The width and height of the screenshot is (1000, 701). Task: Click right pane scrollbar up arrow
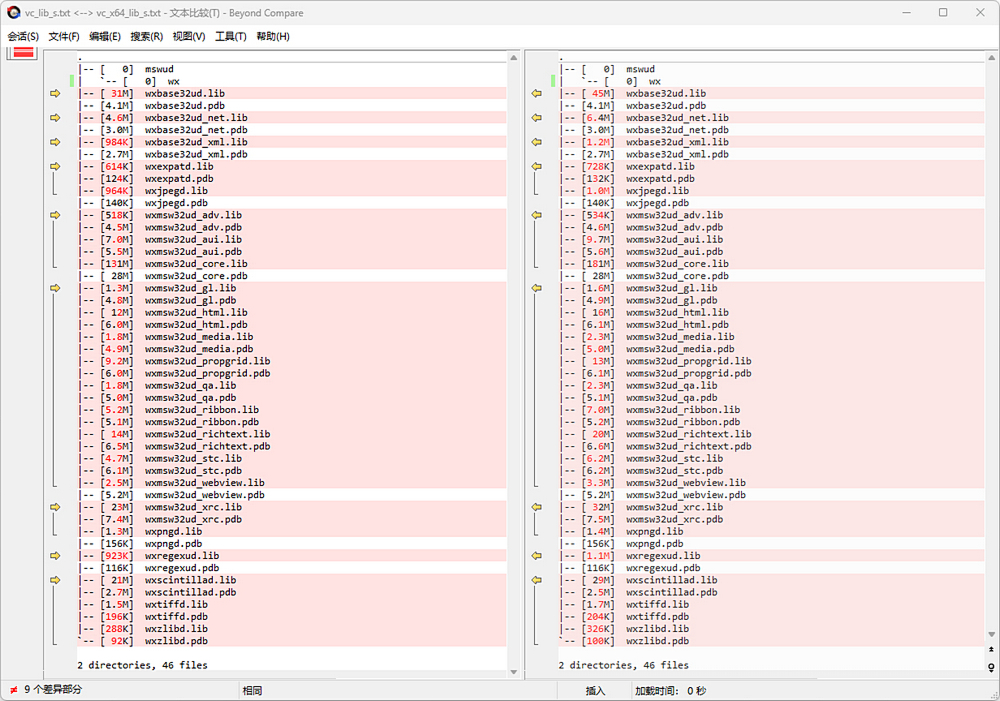991,57
